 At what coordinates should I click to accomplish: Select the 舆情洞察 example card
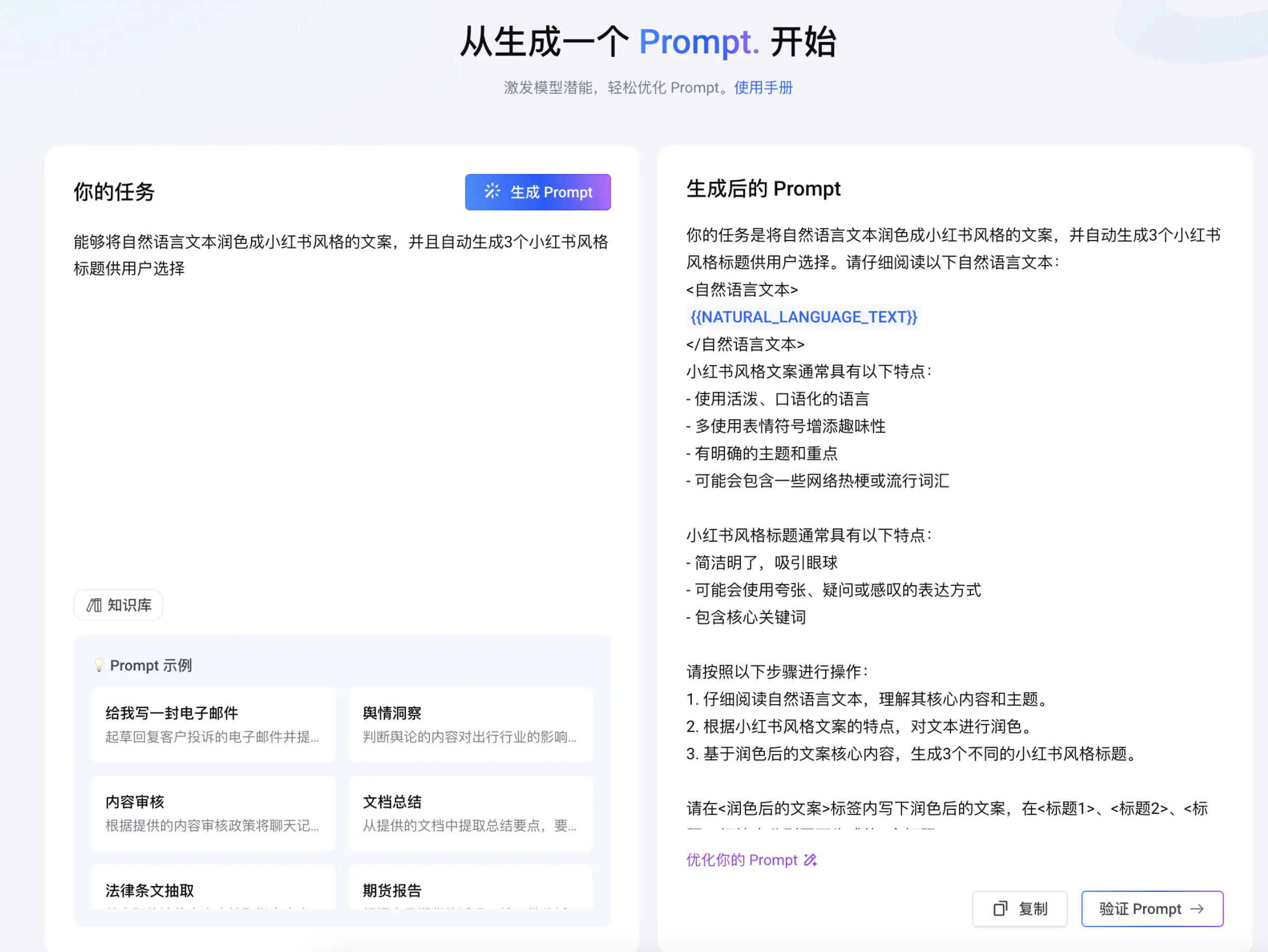(x=470, y=724)
